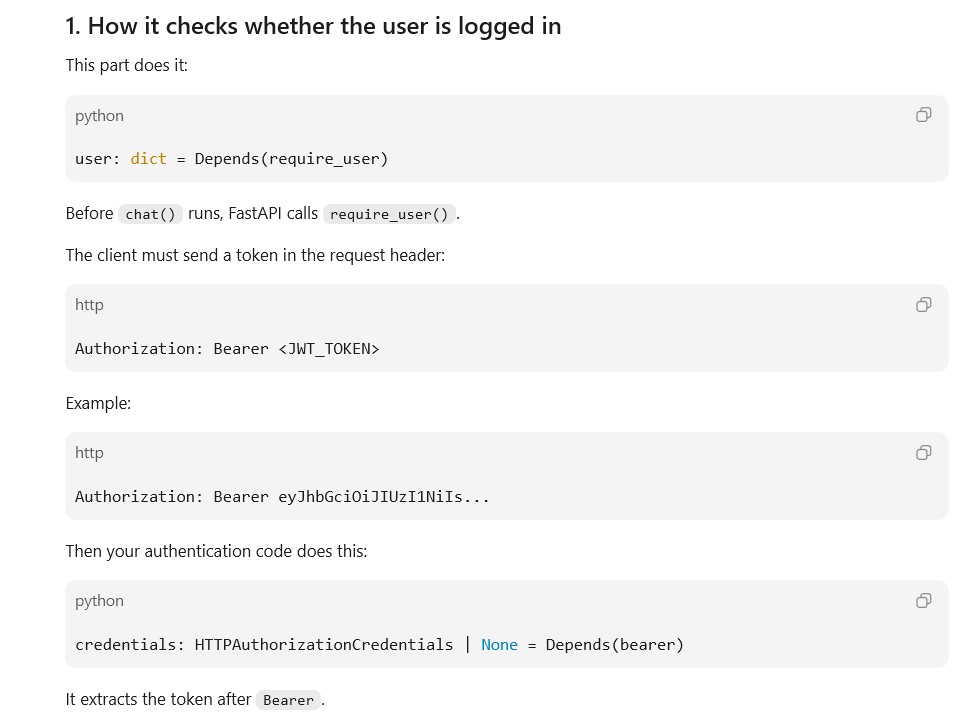This screenshot has height=714, width=975.
Task: Click the 'None' keyword in credentials code
Action: click(x=499, y=645)
